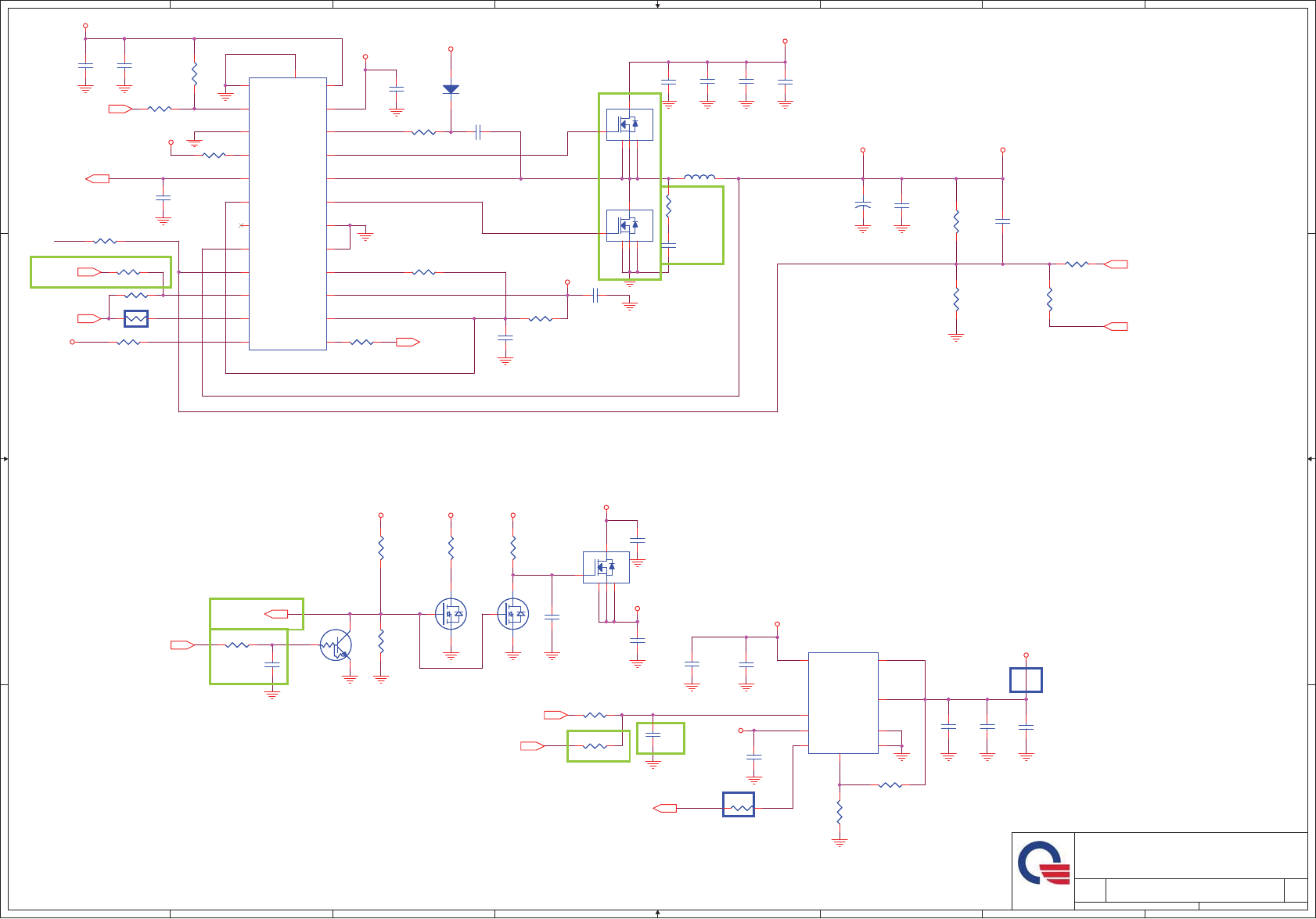Select the polarized capacitor with curved plate
This screenshot has width=1316, height=919.
point(863,206)
